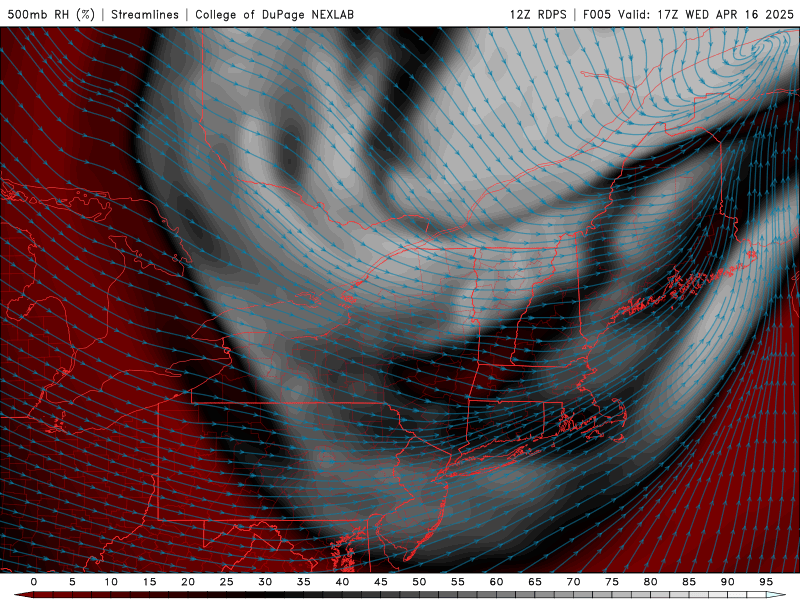Click the "17Z WED APR 16 2025" valid time
The width and height of the screenshot is (800, 600).
(x=726, y=14)
